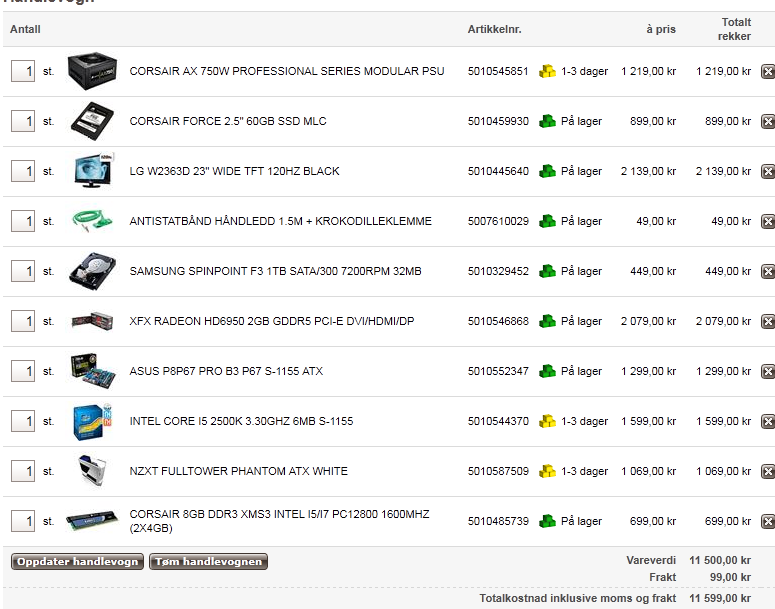Image resolution: width=775 pixels, height=609 pixels.
Task: Click article number 5010545851
Action: pos(498,71)
